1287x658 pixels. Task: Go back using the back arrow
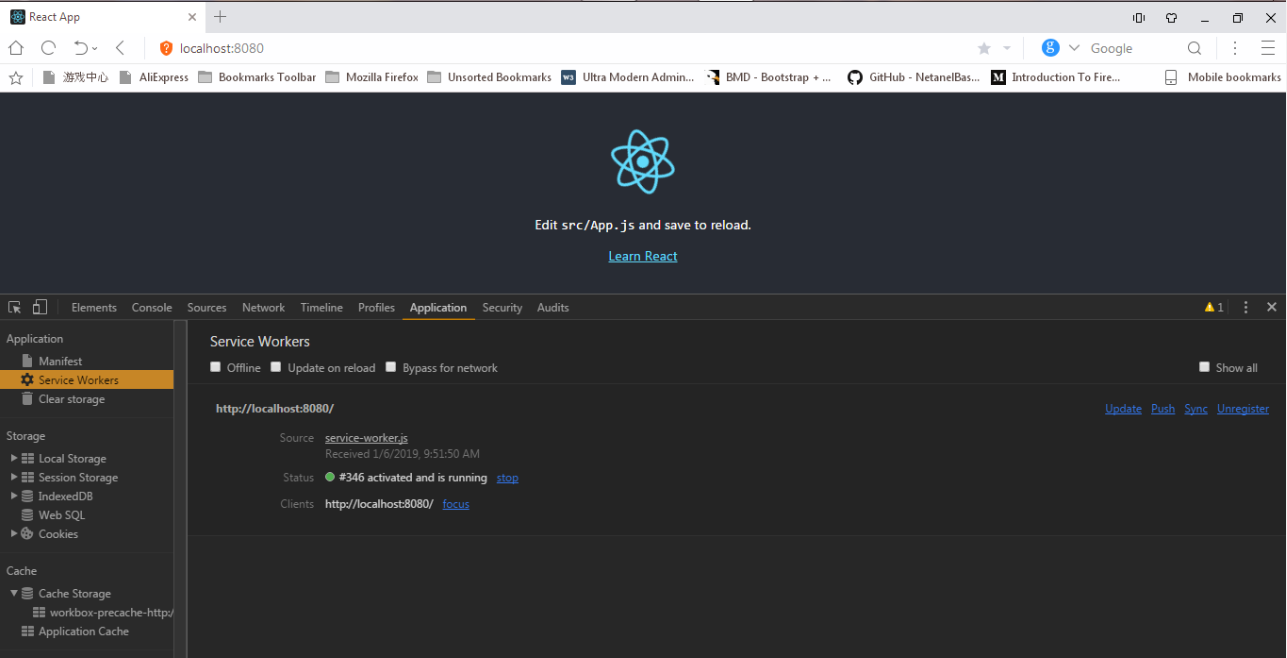(x=120, y=48)
